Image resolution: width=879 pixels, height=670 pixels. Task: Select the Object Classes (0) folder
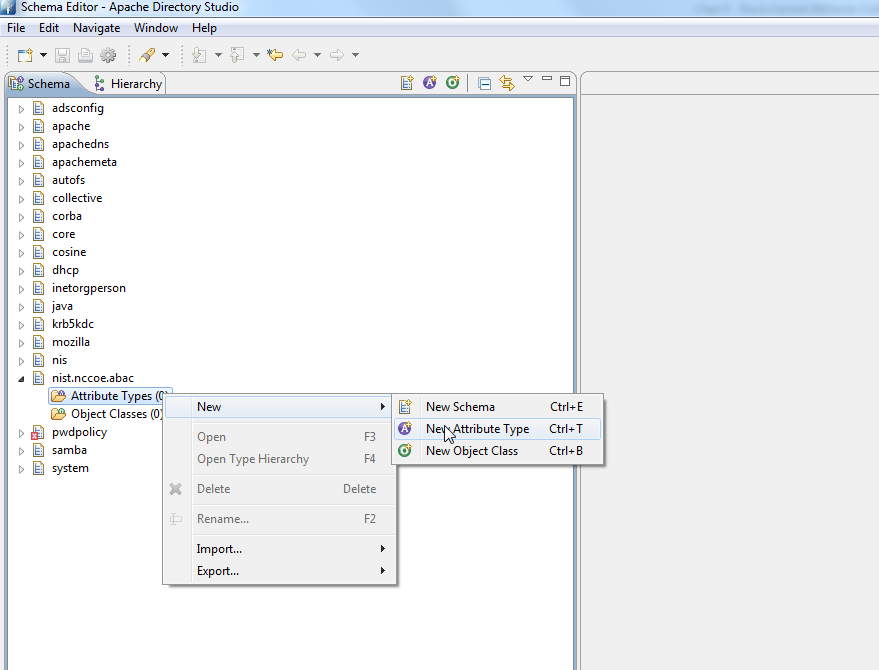107,414
